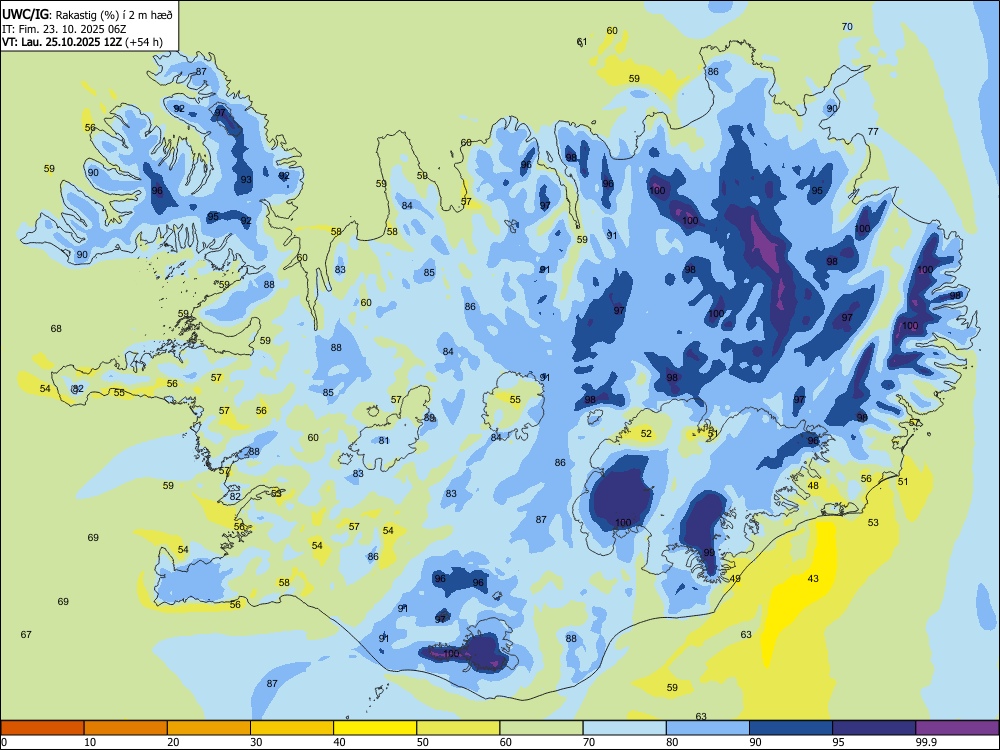Click the humidity value '68' on the map
Screen dimensions: 1000x750
click(x=56, y=328)
